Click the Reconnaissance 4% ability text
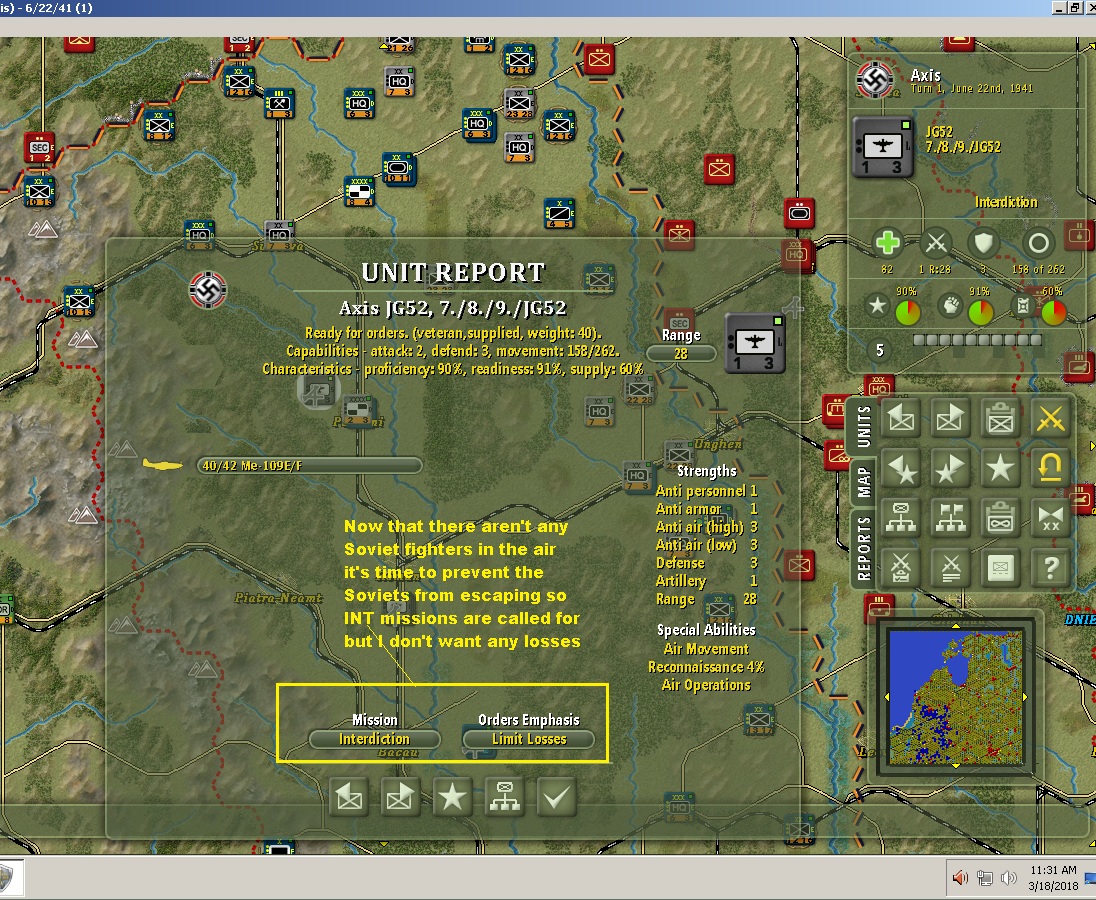The width and height of the screenshot is (1096, 900). [706, 667]
